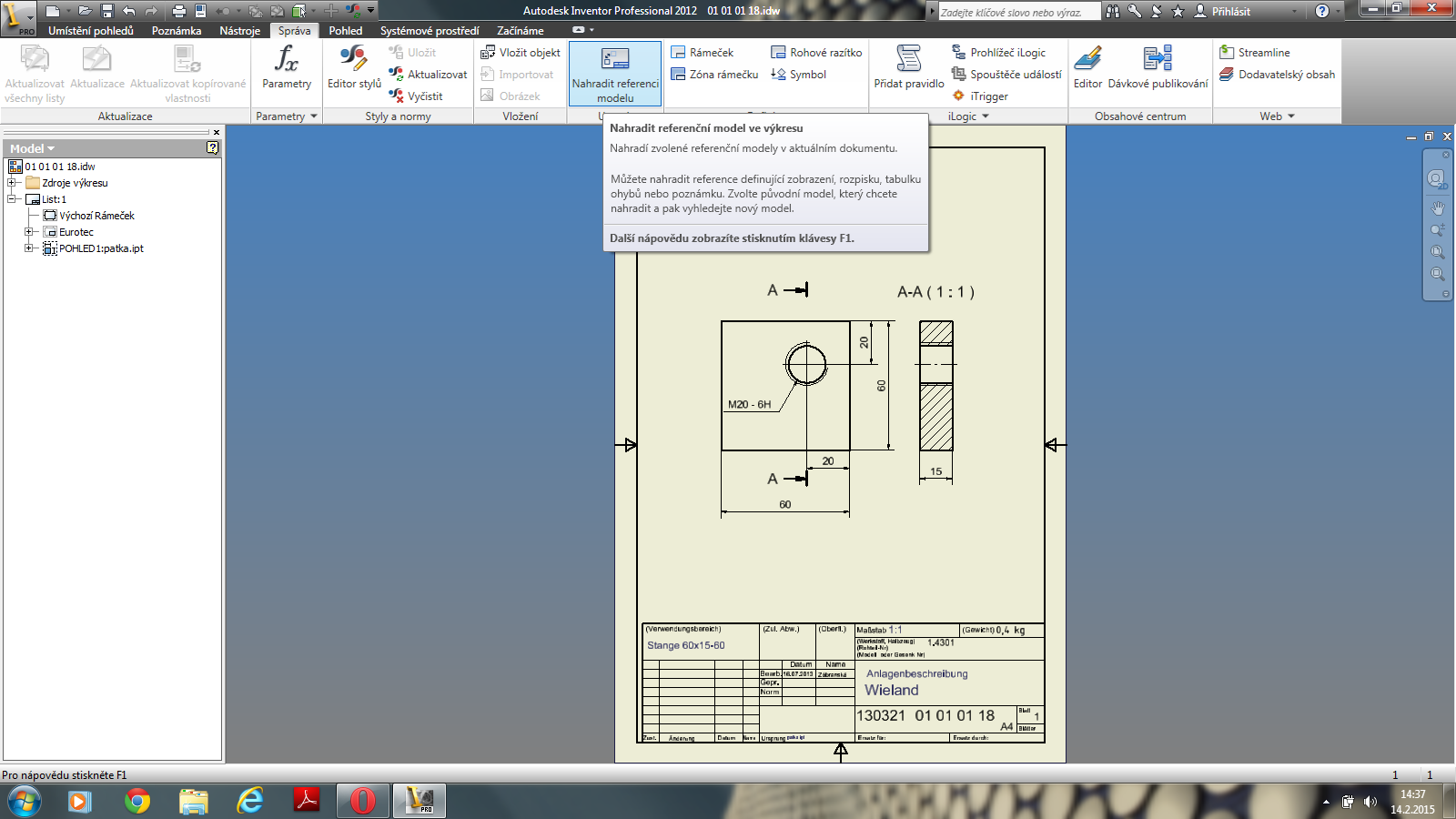
Task: Click the Save icon in quick access toolbar
Action: pyautogui.click(x=106, y=11)
